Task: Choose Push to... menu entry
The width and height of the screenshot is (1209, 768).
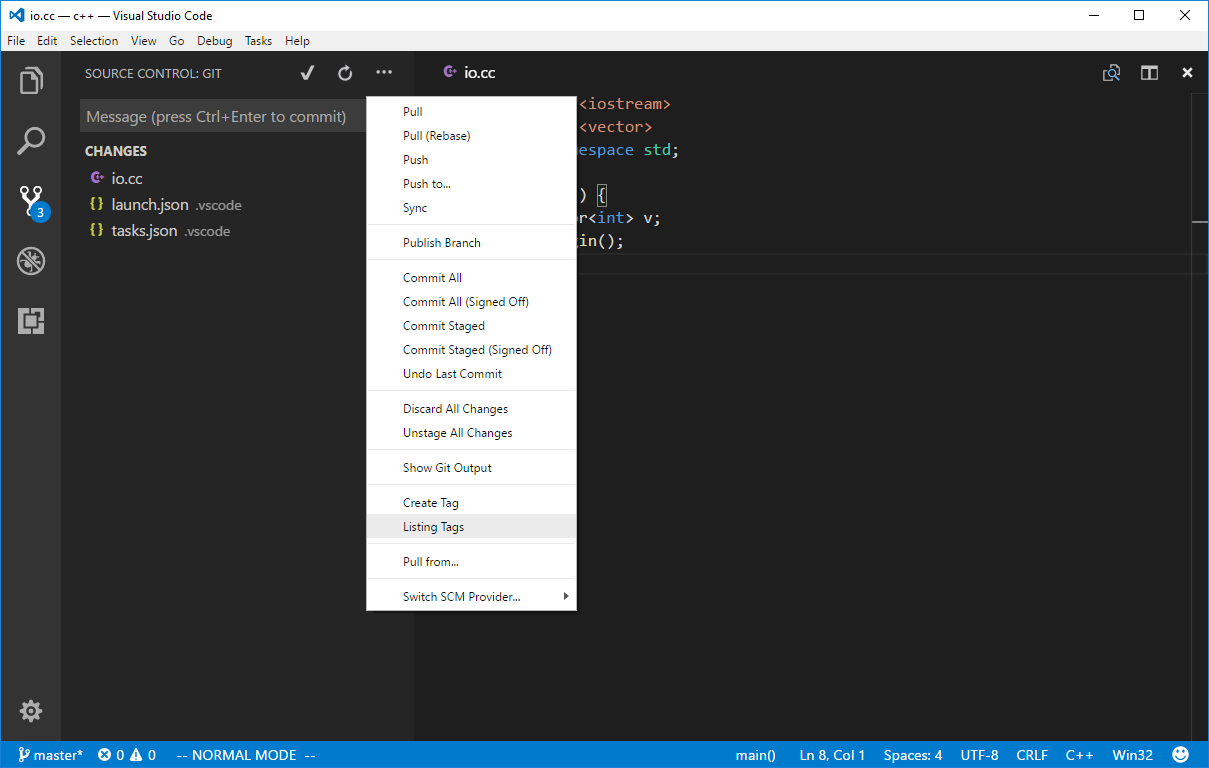Action: pos(471,184)
